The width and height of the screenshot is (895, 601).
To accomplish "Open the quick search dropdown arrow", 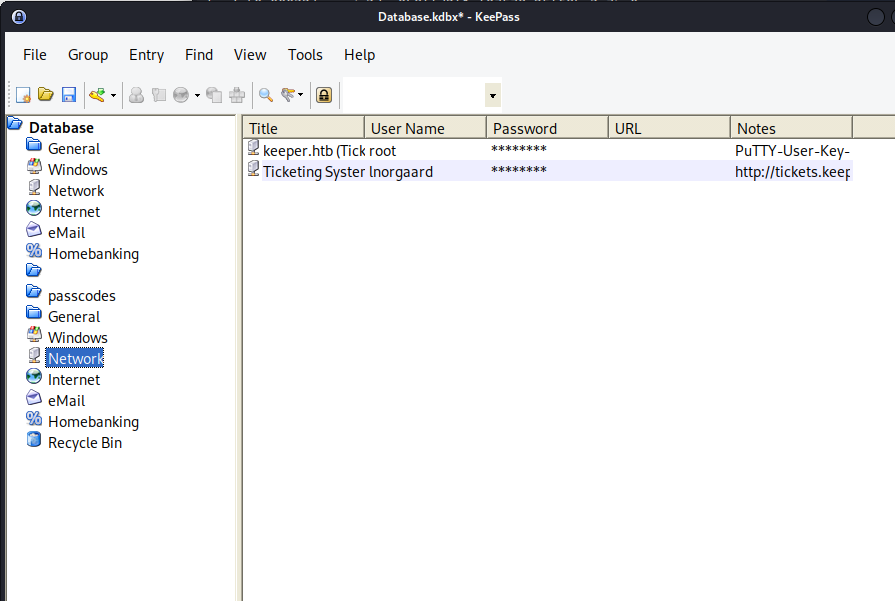I will point(493,95).
